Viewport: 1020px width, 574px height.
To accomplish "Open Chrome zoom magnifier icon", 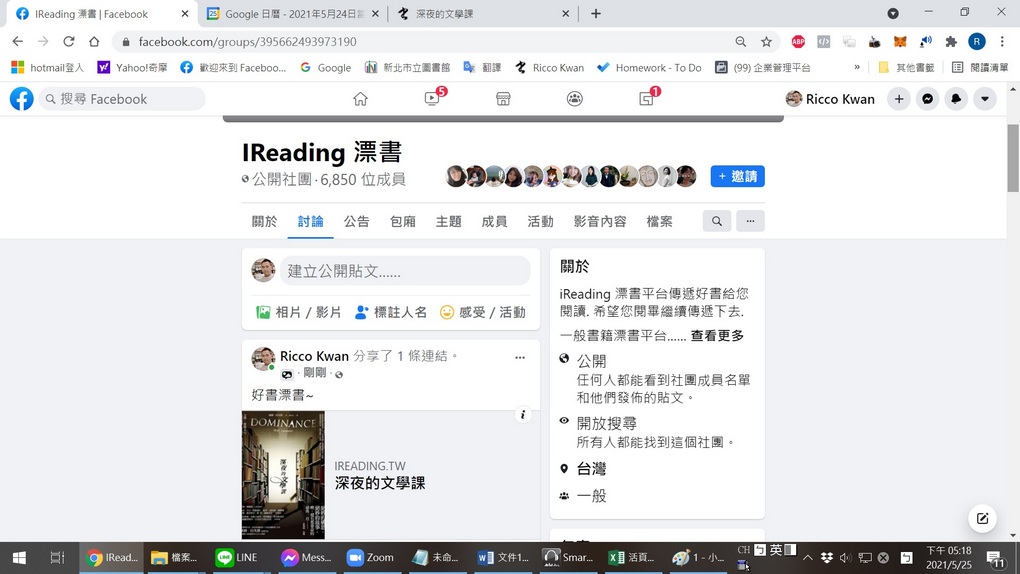I will (741, 42).
